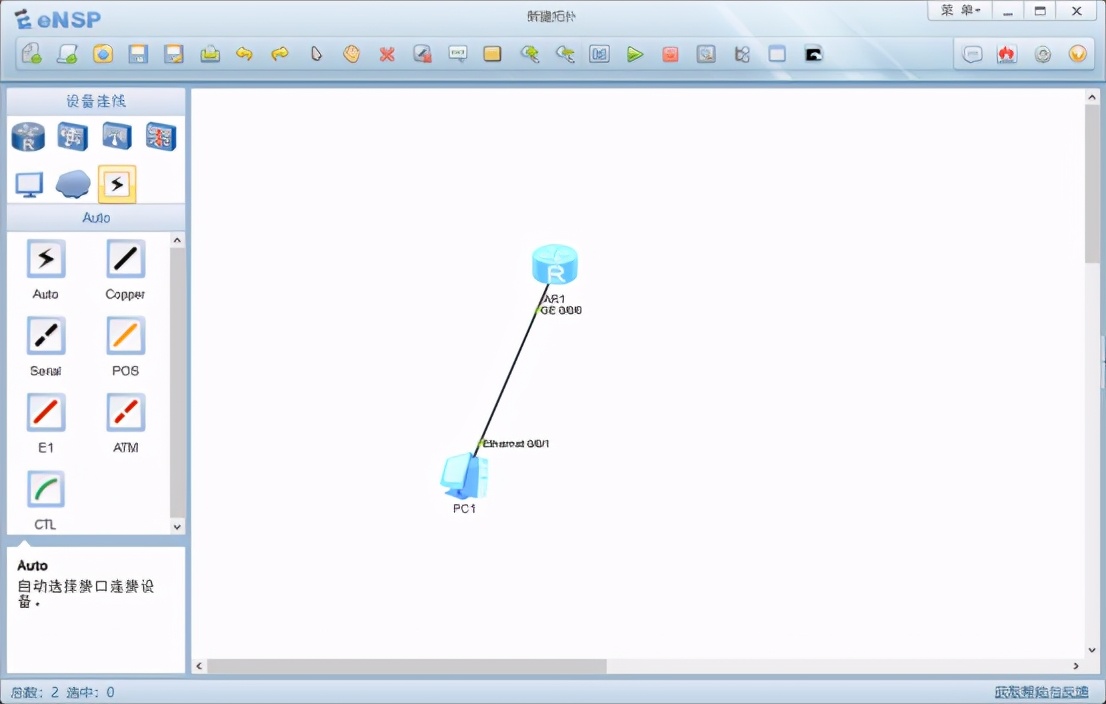Select the pointer restore tool

click(316, 54)
